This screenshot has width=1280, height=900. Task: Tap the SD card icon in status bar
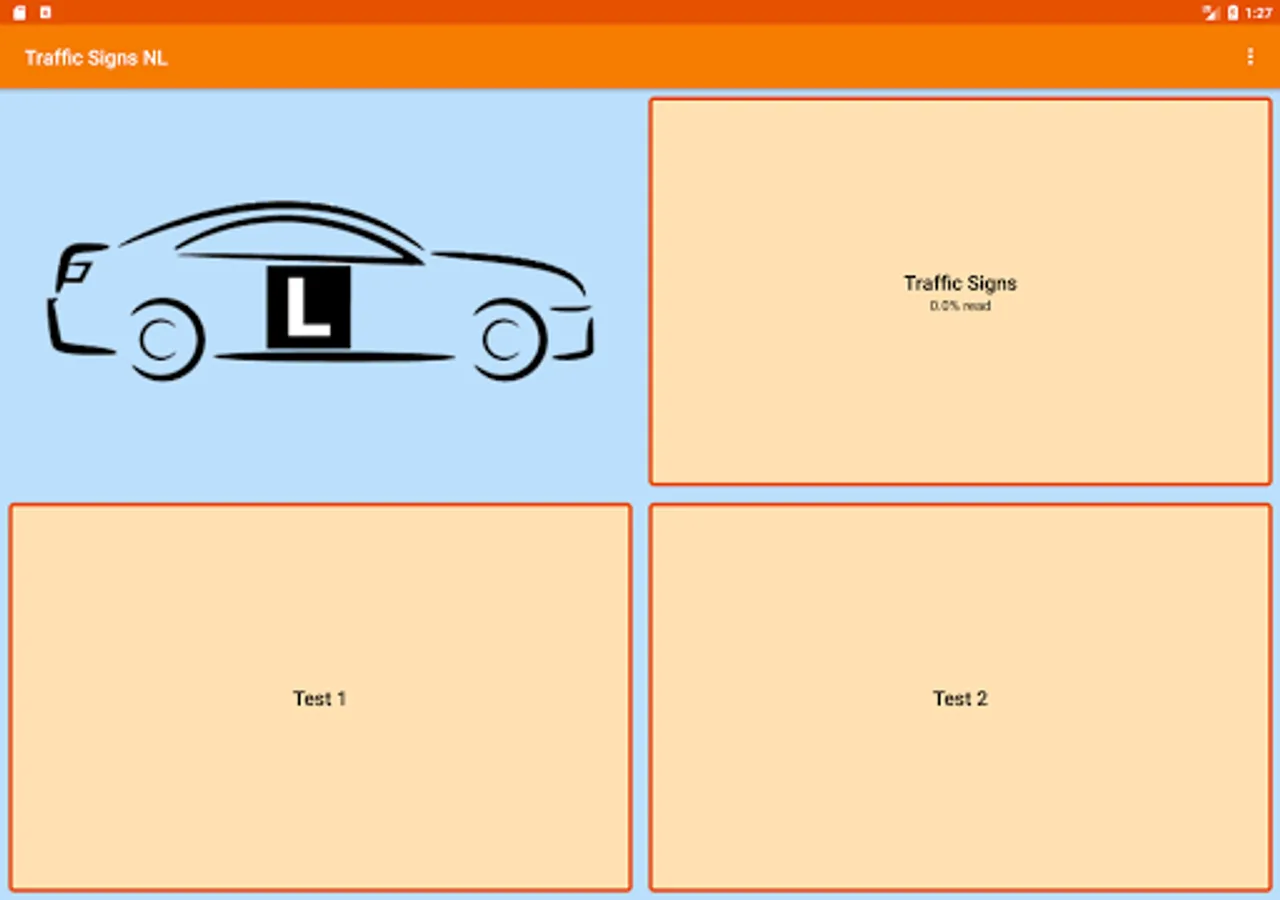pos(19,13)
